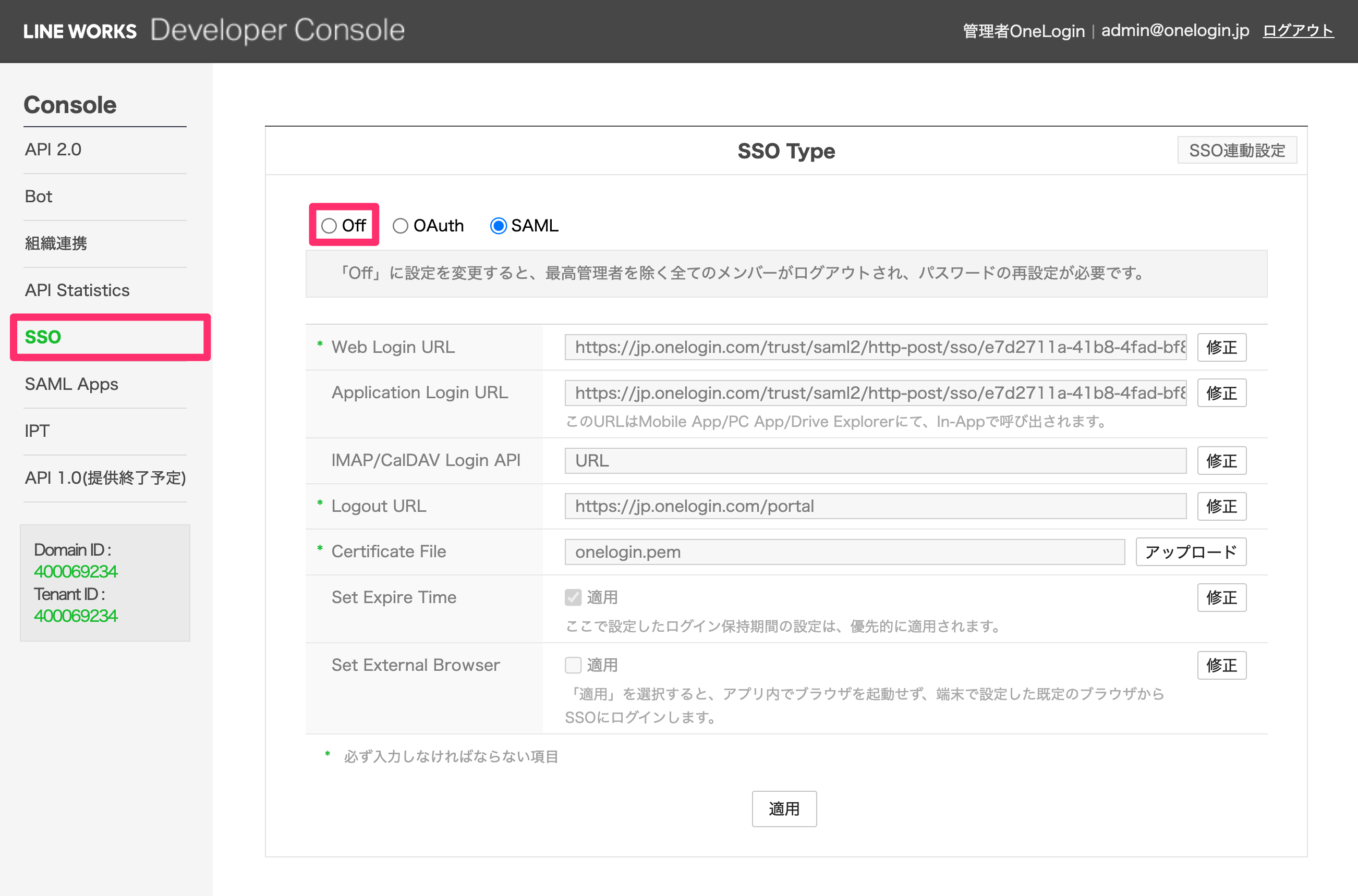Click 修正 beside Web Login URL

1221,347
